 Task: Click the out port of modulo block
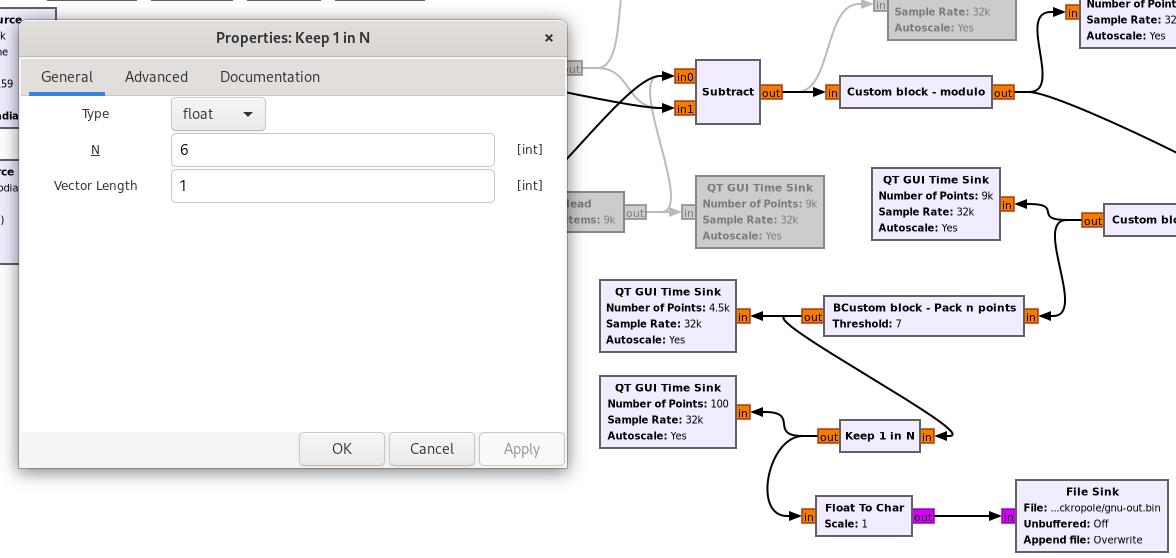[1003, 93]
